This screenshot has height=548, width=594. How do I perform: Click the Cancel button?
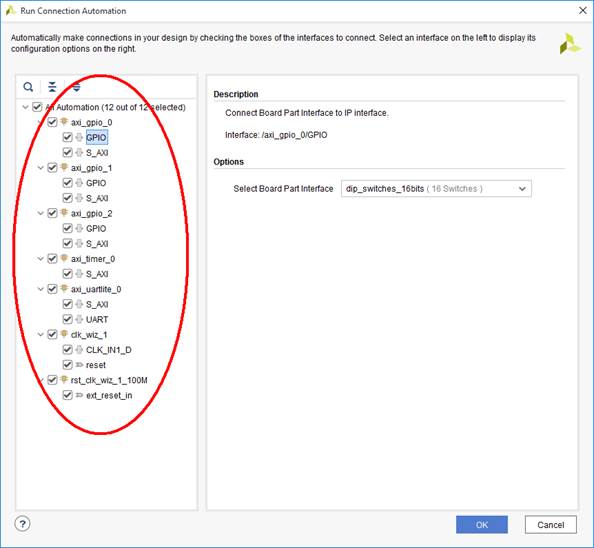[x=550, y=525]
